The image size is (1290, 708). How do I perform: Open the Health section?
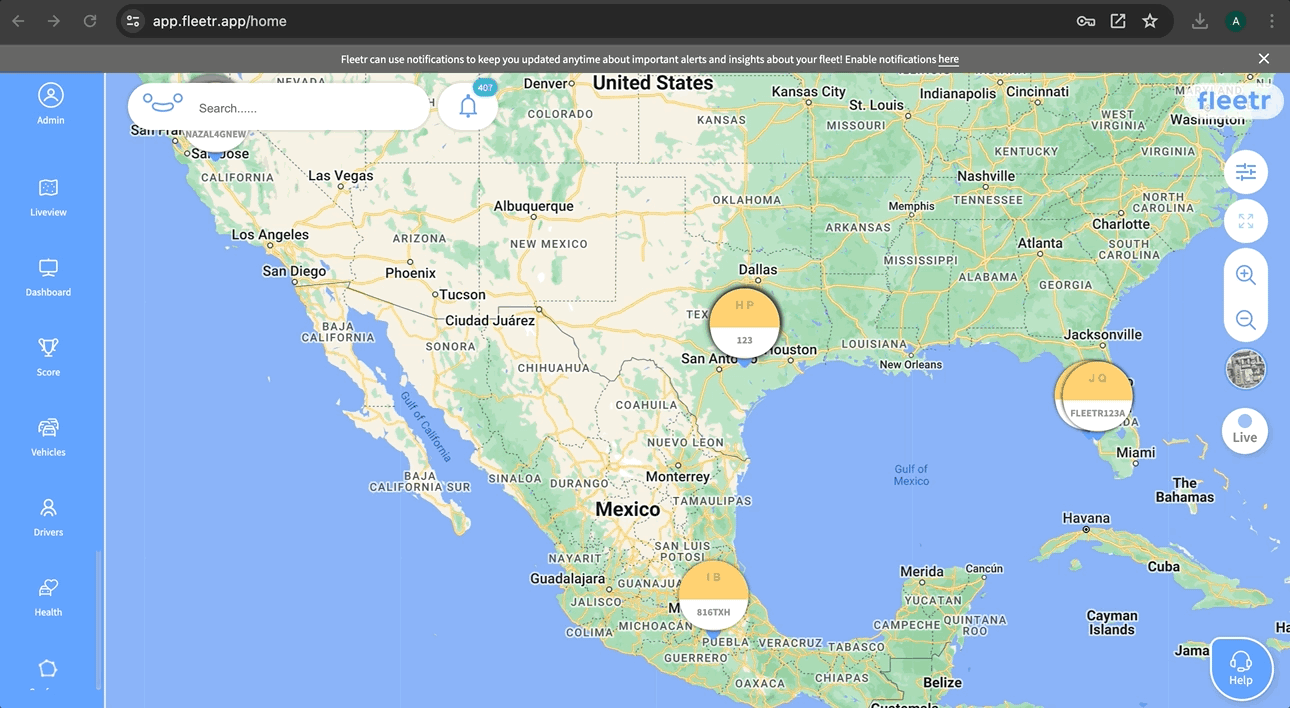[x=48, y=597]
